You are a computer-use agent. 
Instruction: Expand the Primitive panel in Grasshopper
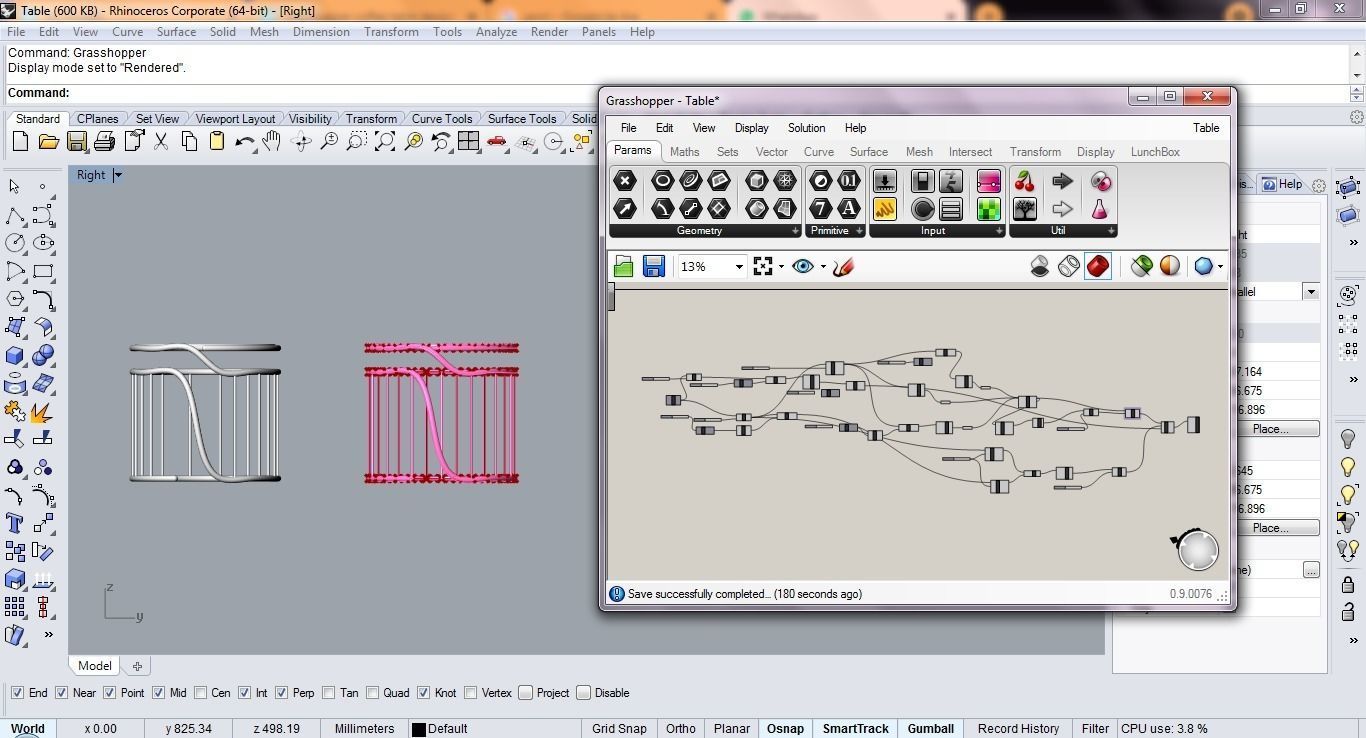point(859,231)
